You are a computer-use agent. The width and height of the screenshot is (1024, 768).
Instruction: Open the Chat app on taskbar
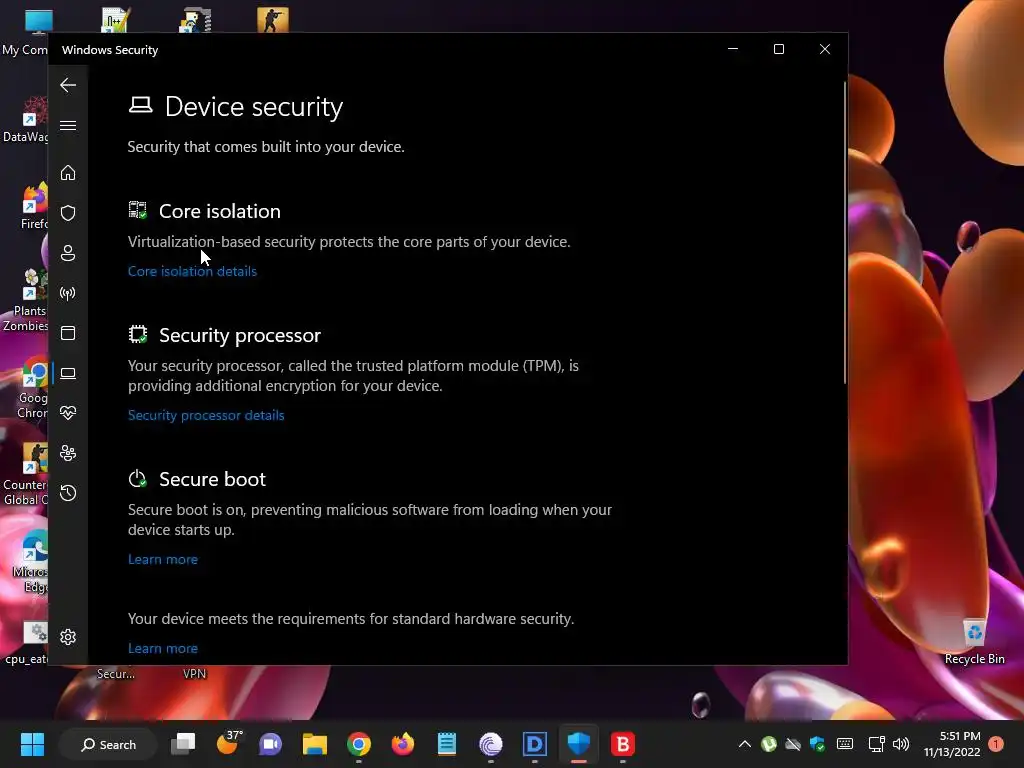click(270, 744)
